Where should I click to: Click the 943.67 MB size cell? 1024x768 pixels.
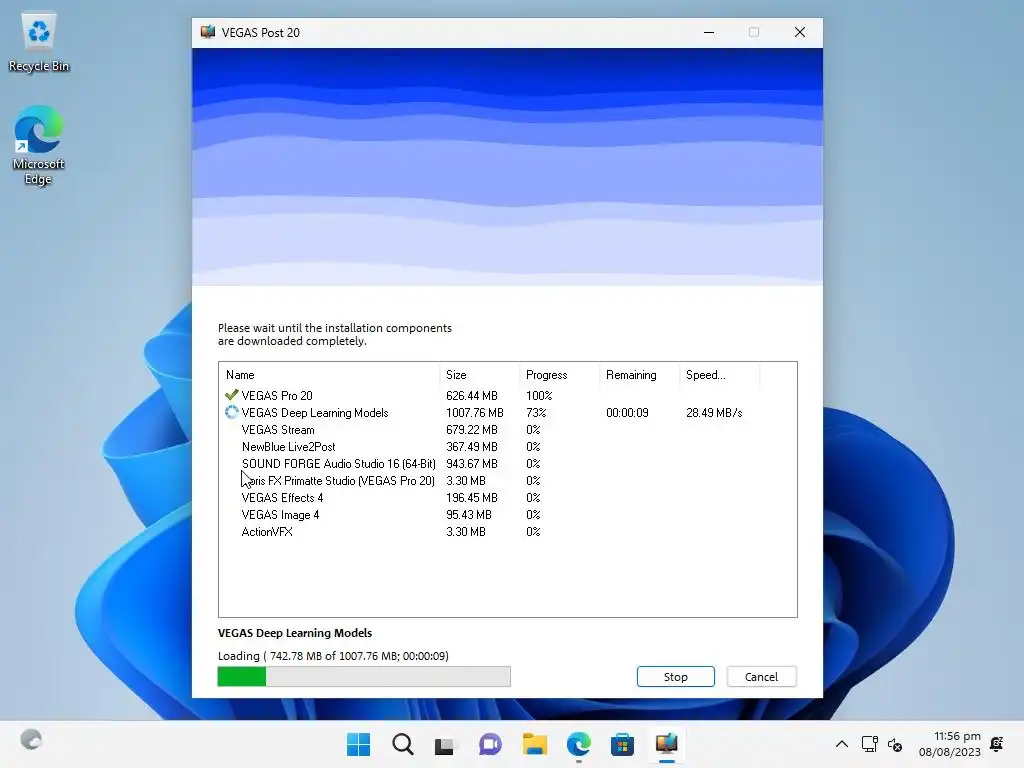472,464
